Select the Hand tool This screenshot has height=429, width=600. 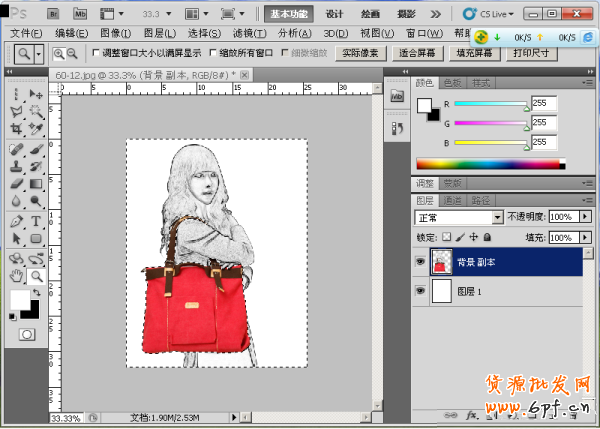(x=16, y=276)
